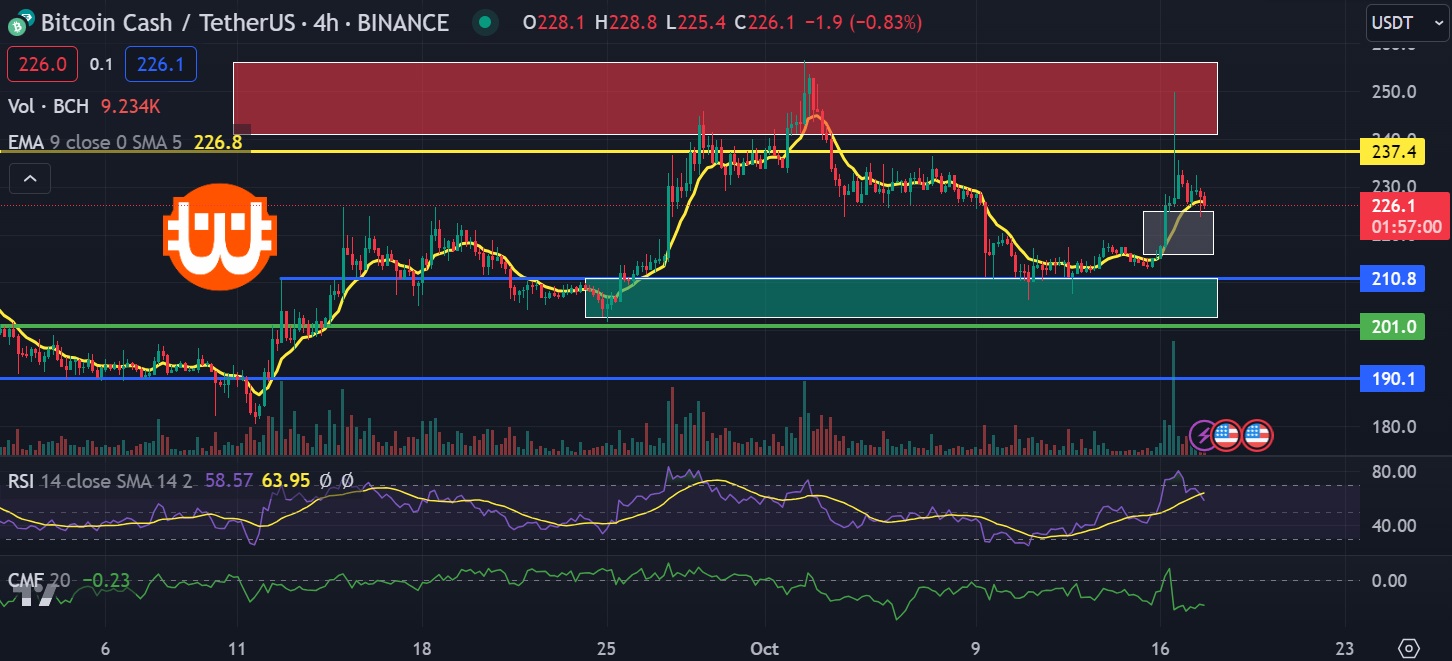Select the Bitcoin Cash / TetherUS symbol title
Screen dimensions: 1452x661
[244, 22]
